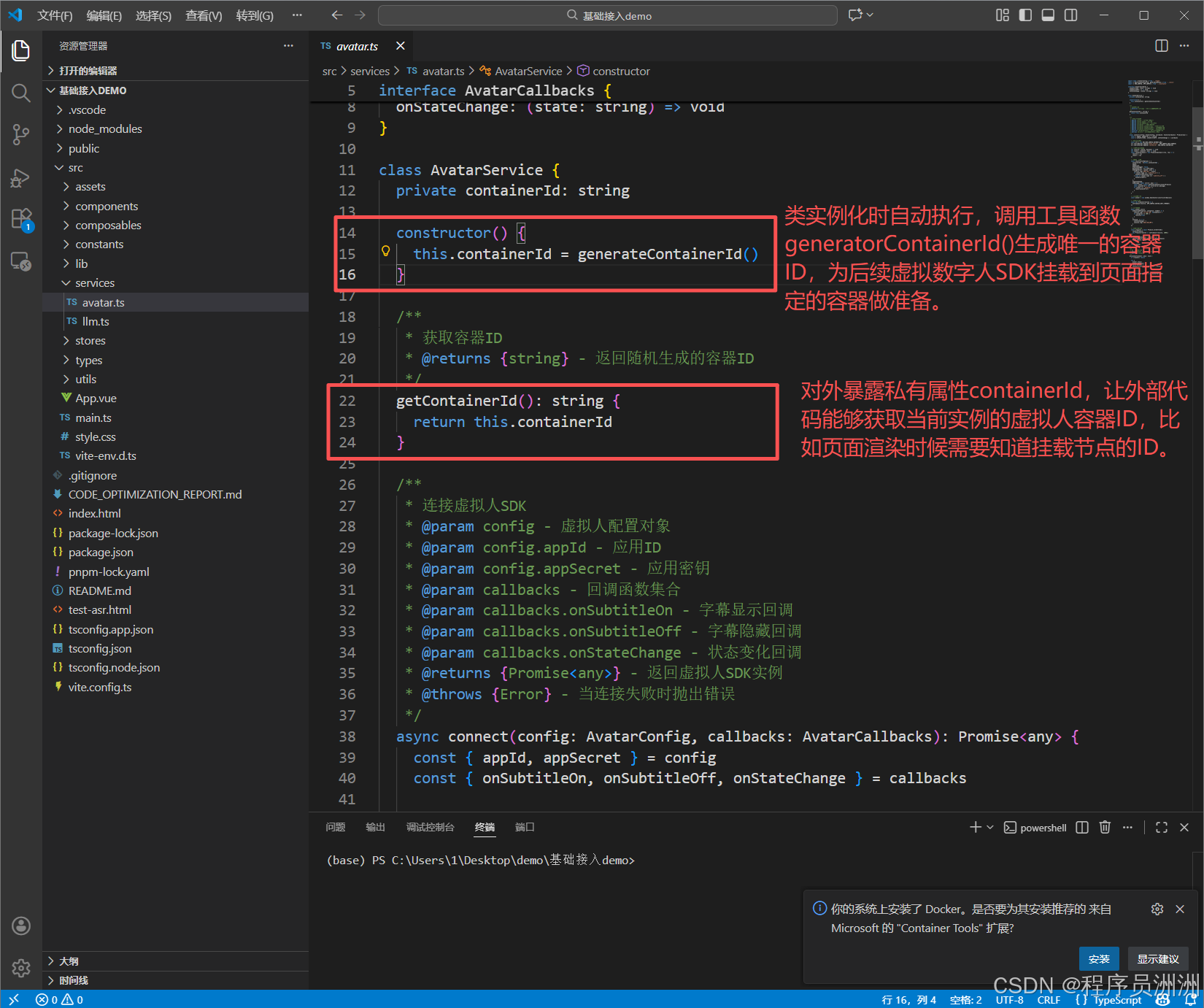Switch to the 端口 panel tab

525,827
